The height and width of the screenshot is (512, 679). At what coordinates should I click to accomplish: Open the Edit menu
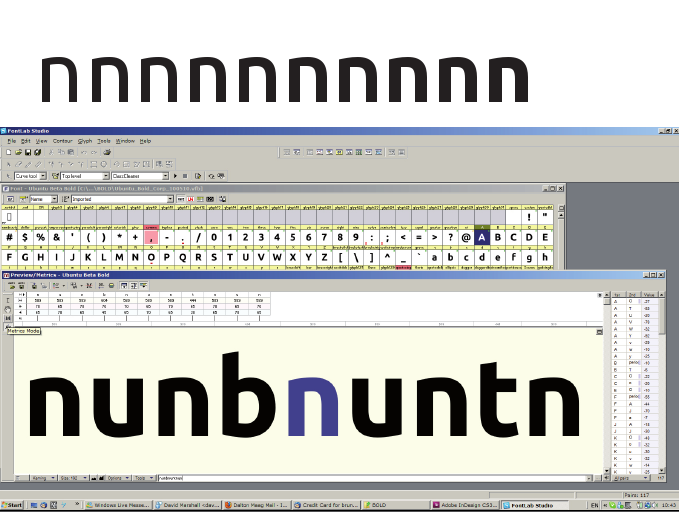click(26, 141)
